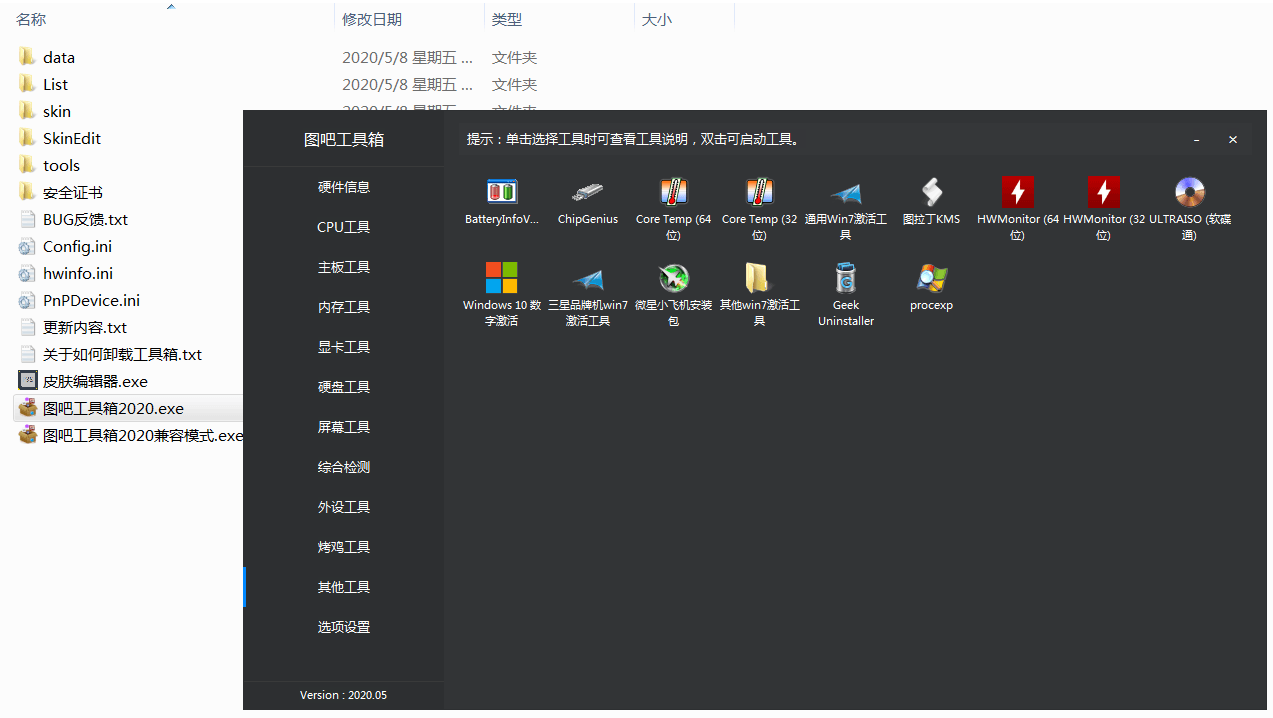
Task: Launch the BatteryInfoView tool
Action: point(501,200)
